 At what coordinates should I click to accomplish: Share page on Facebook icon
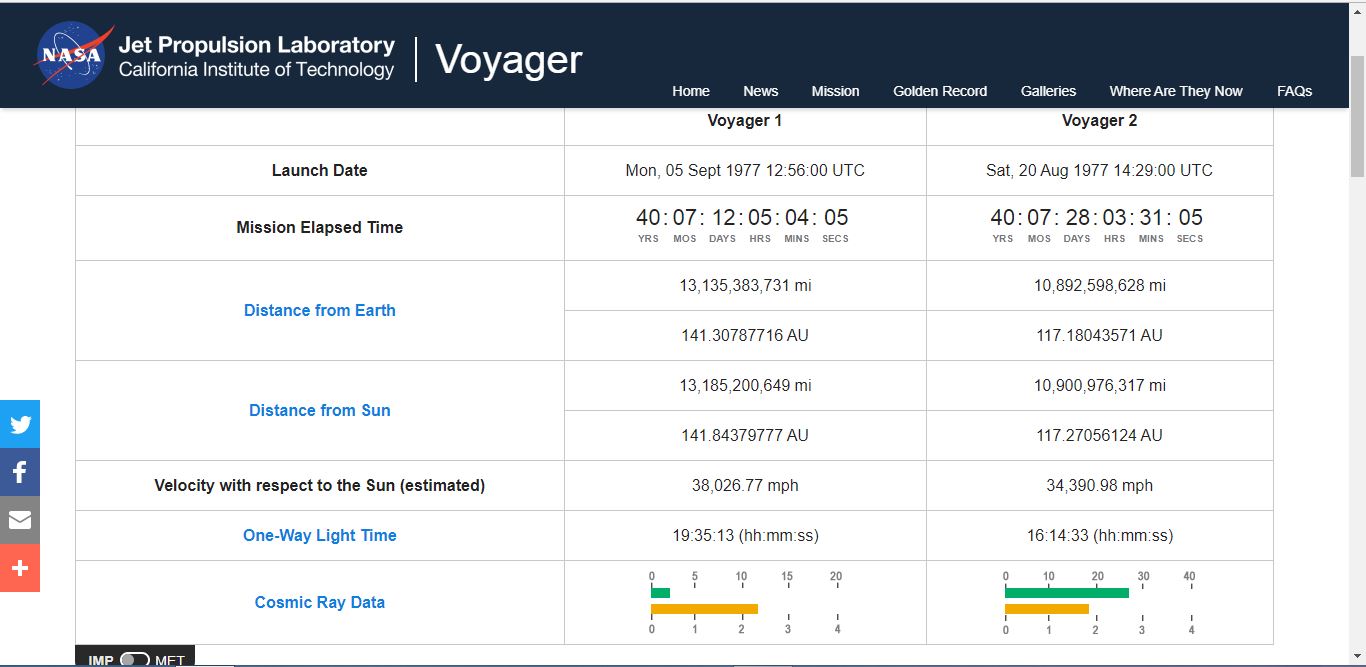tap(20, 473)
